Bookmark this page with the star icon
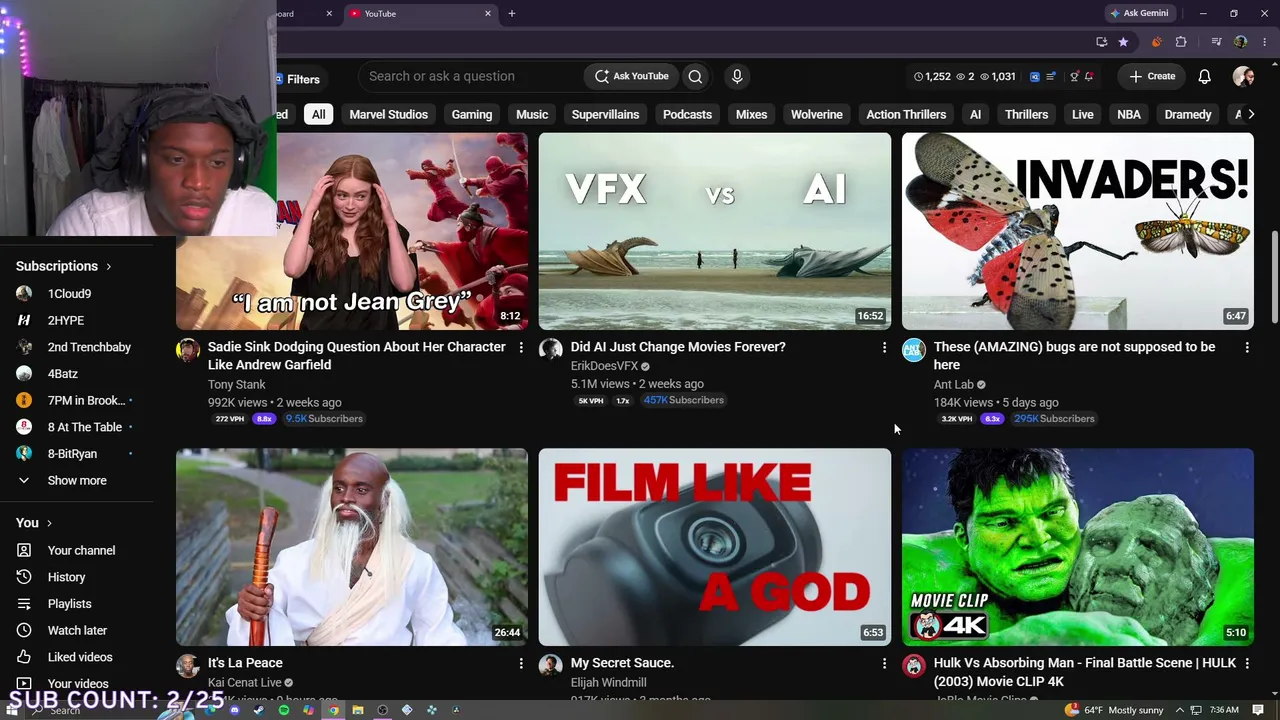Viewport: 1280px width, 720px height. 1123,42
